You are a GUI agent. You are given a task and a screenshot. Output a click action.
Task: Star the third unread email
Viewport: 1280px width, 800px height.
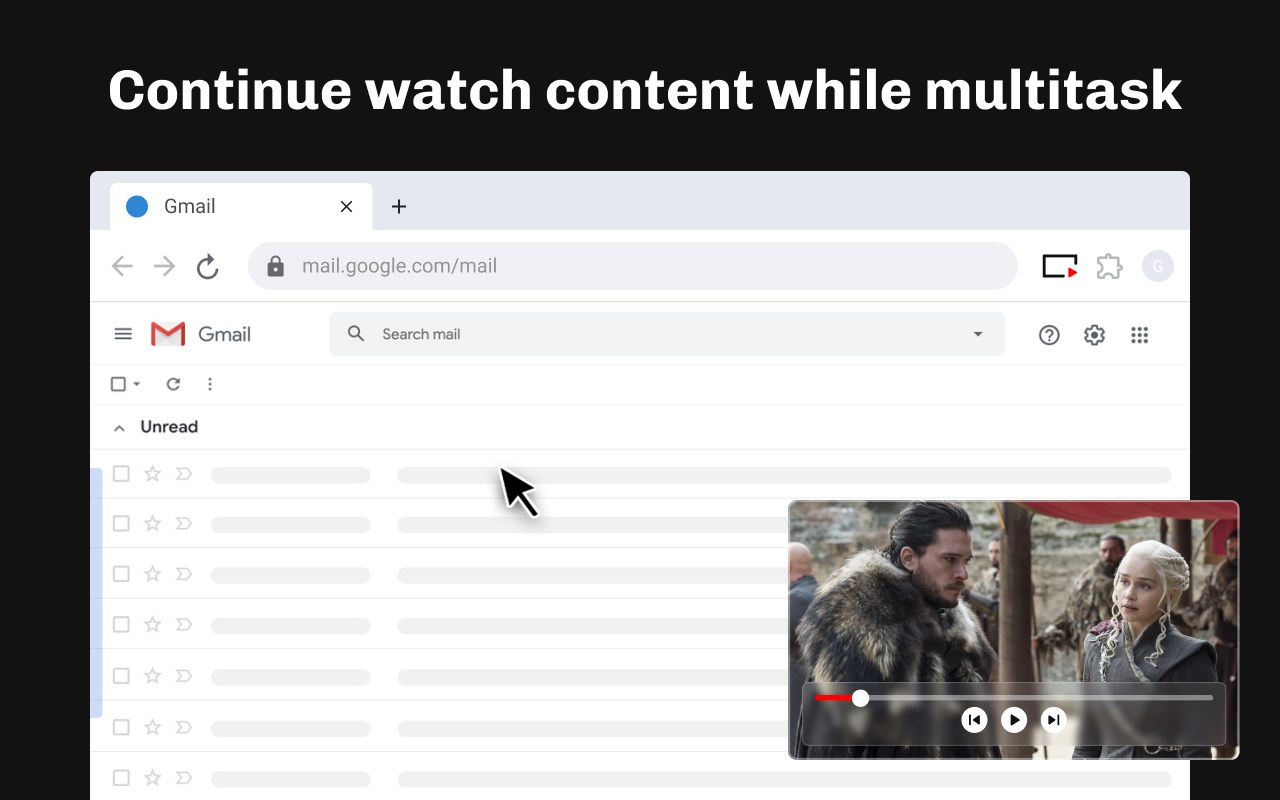coord(152,574)
